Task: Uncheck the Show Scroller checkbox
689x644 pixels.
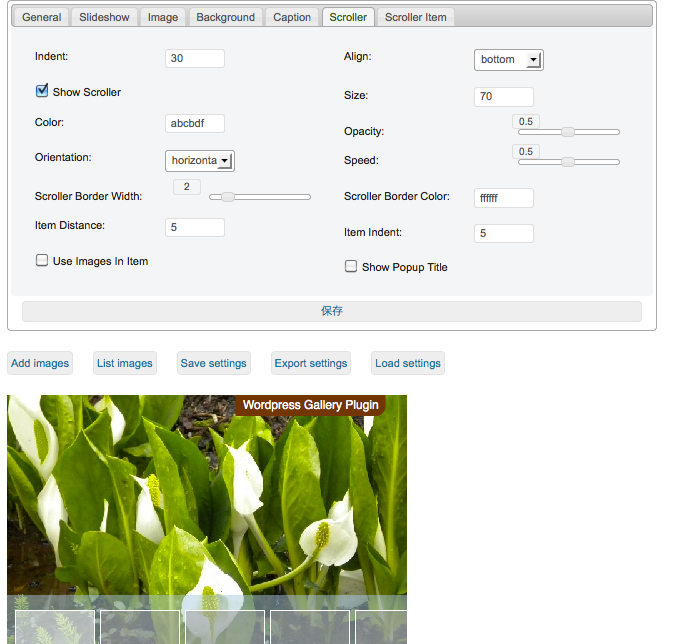Action: pos(42,91)
